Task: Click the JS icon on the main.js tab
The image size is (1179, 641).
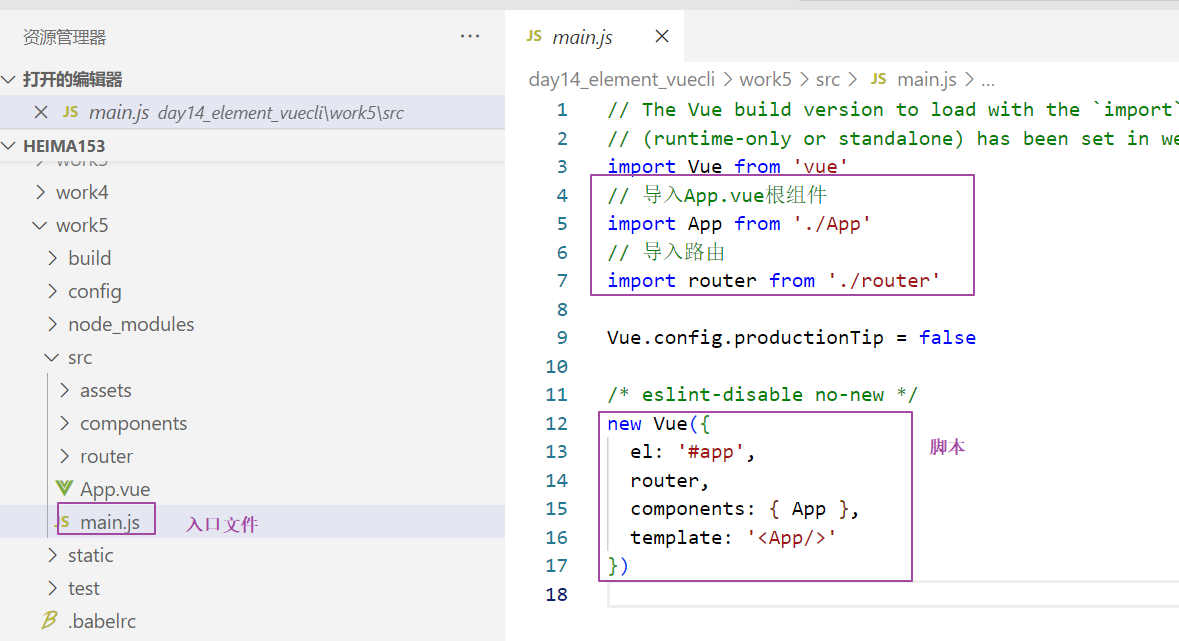Action: 534,37
